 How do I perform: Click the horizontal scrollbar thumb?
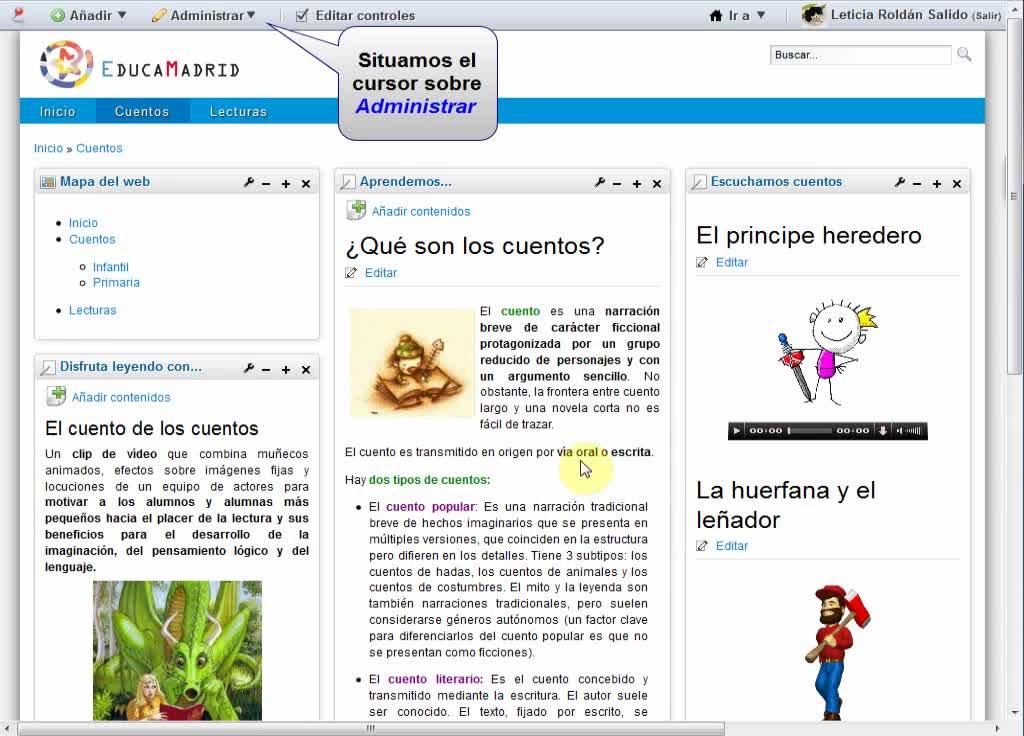click(x=371, y=728)
